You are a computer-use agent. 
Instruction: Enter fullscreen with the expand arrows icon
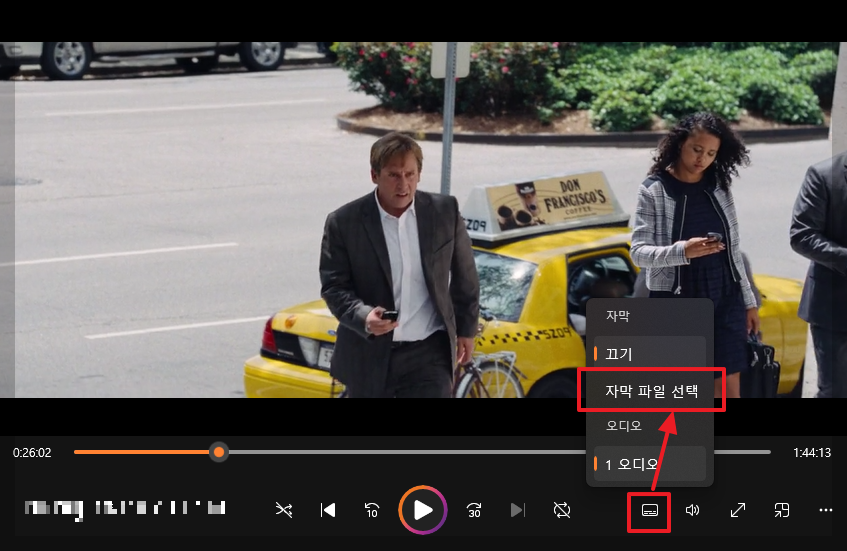click(x=737, y=510)
